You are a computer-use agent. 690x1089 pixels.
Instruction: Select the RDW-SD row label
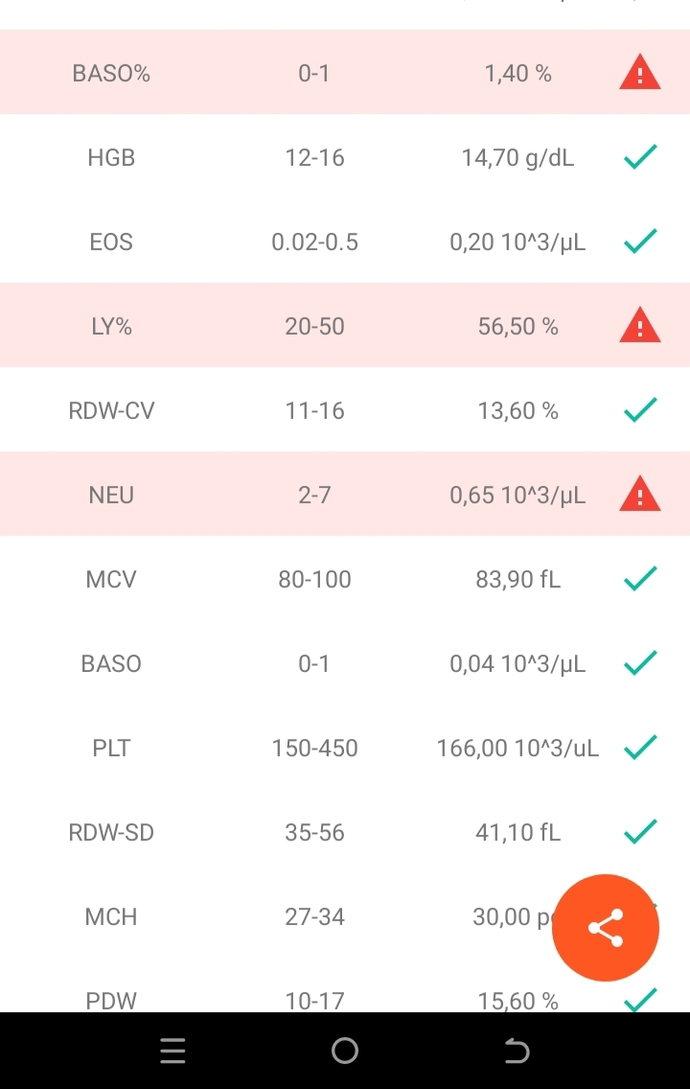point(111,832)
